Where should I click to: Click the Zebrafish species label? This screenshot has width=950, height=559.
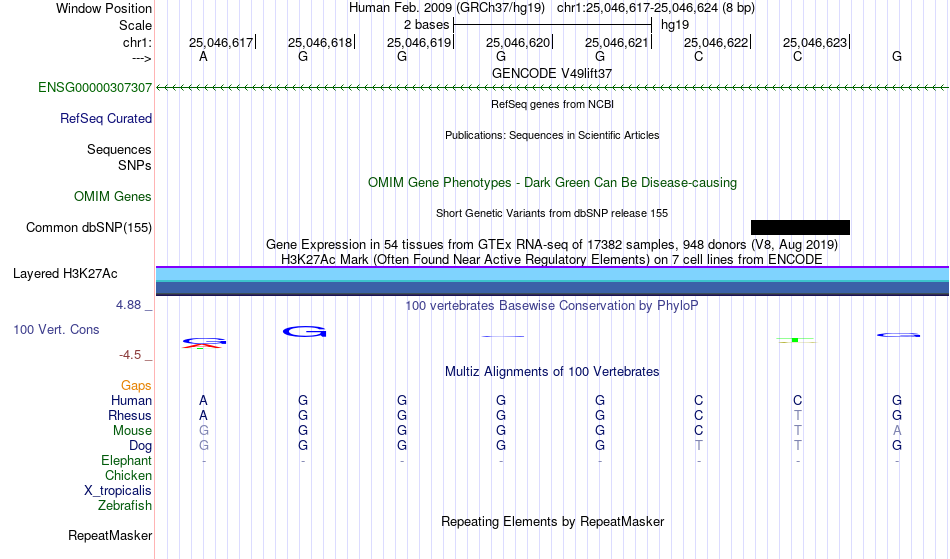coord(125,506)
